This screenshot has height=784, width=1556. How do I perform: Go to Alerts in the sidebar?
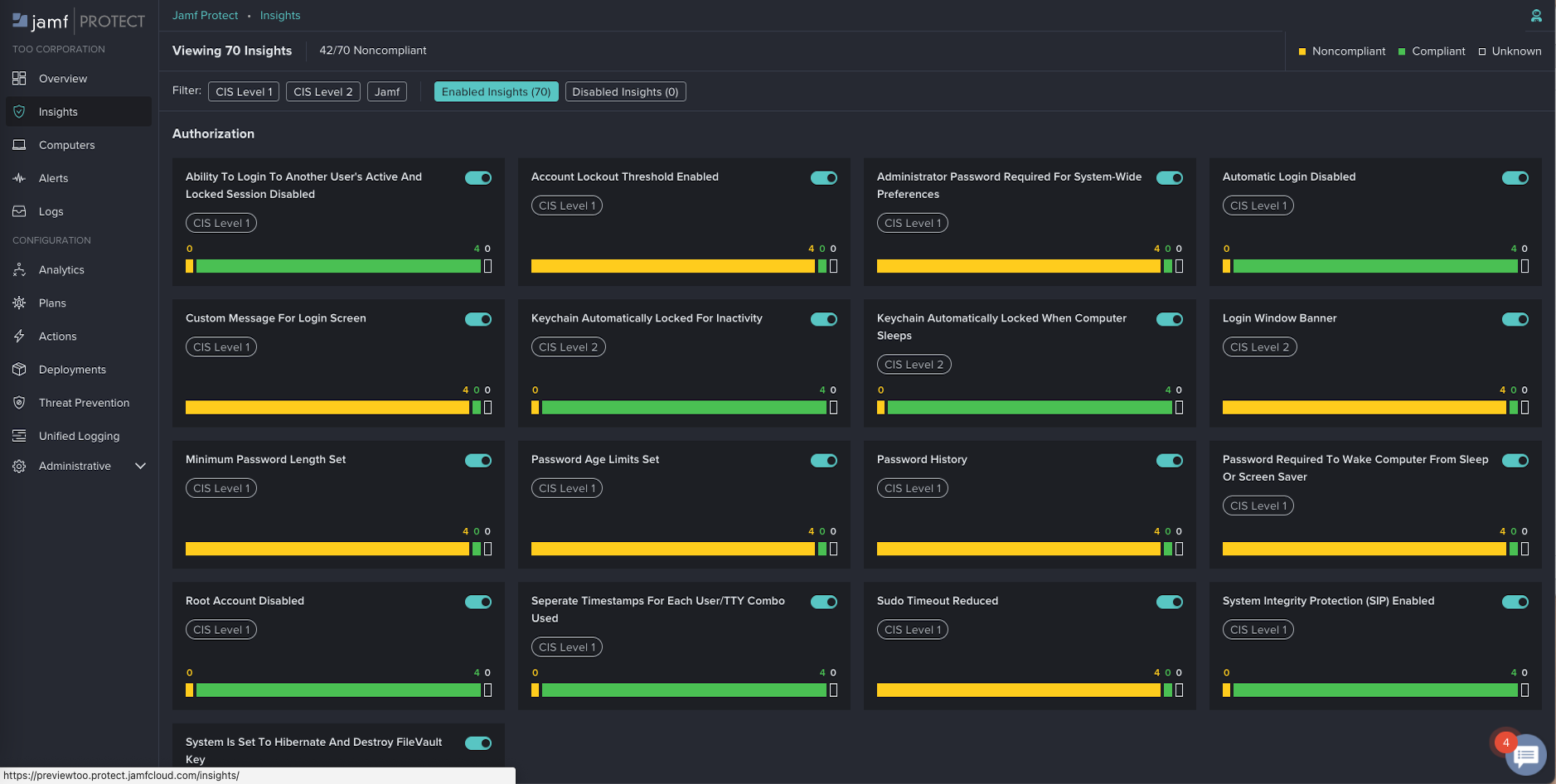(x=79, y=178)
